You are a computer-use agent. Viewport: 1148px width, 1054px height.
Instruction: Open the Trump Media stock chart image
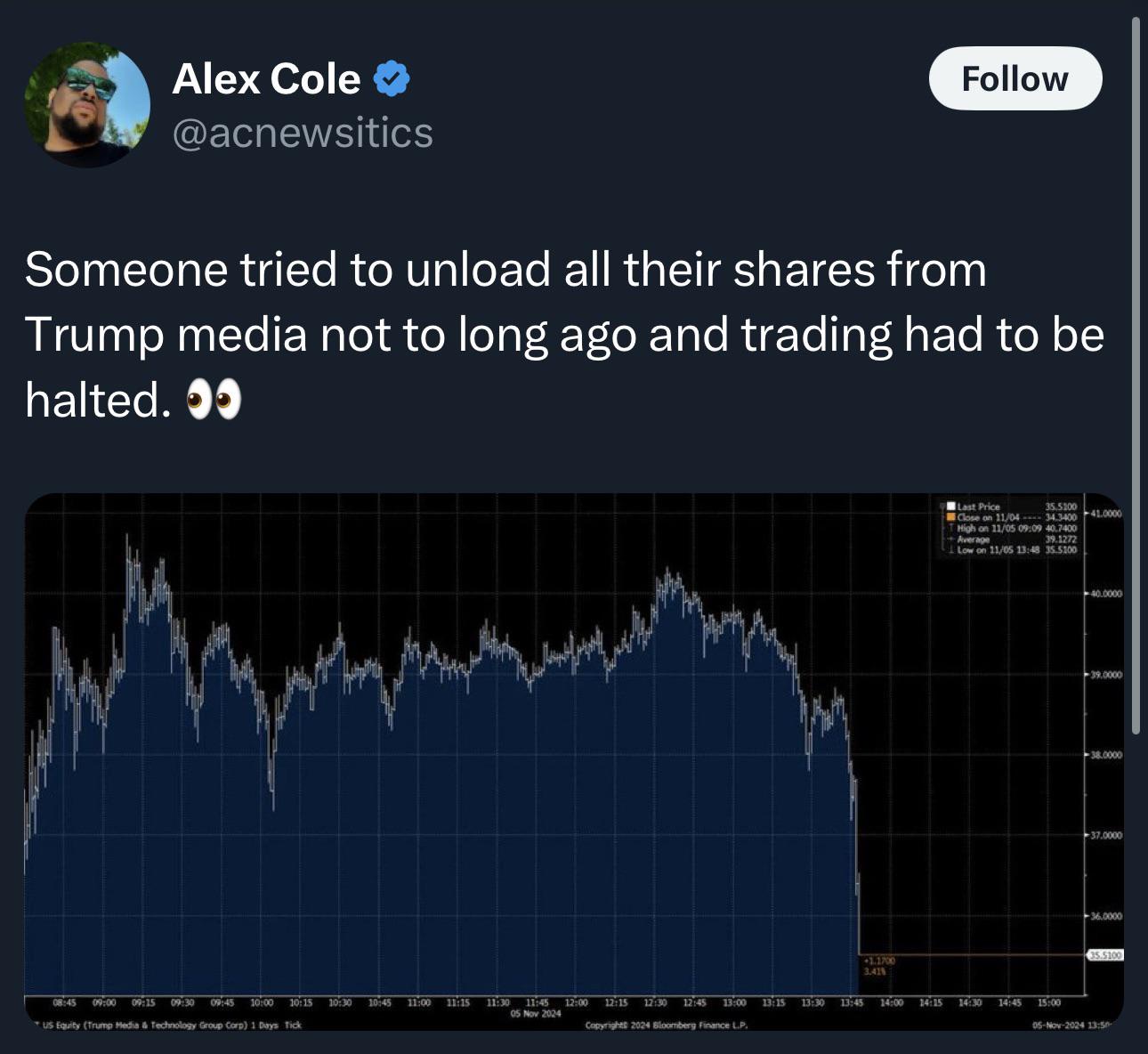click(574, 761)
